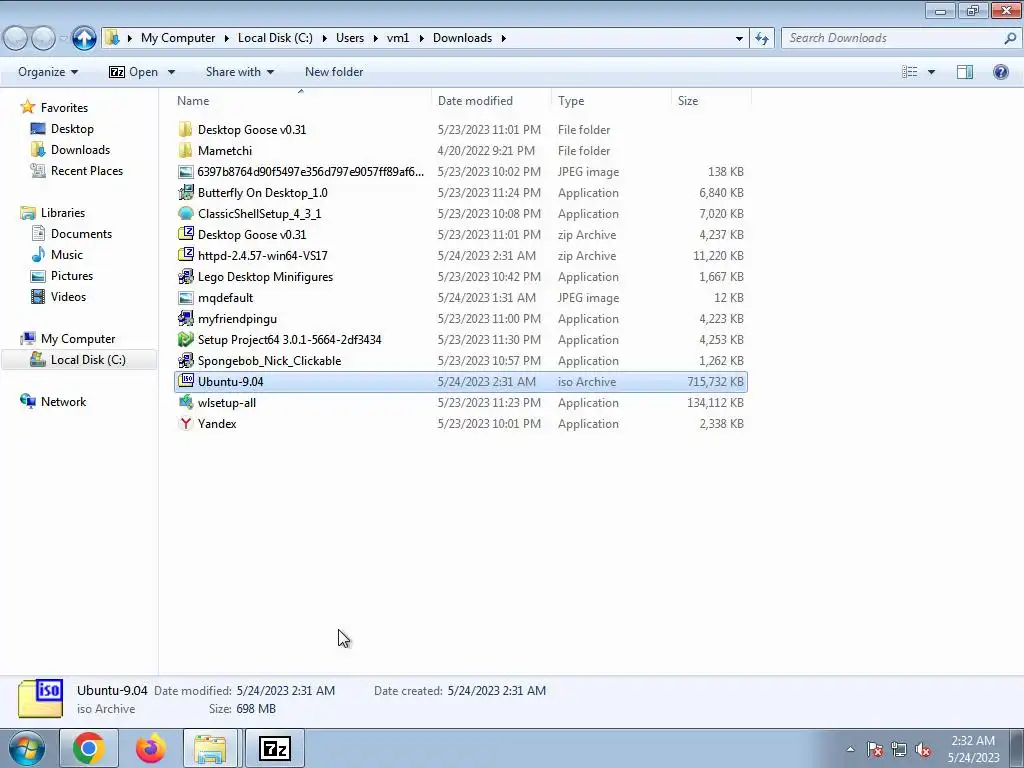1024x768 pixels.
Task: Open the Pictures library
Action: click(x=72, y=275)
